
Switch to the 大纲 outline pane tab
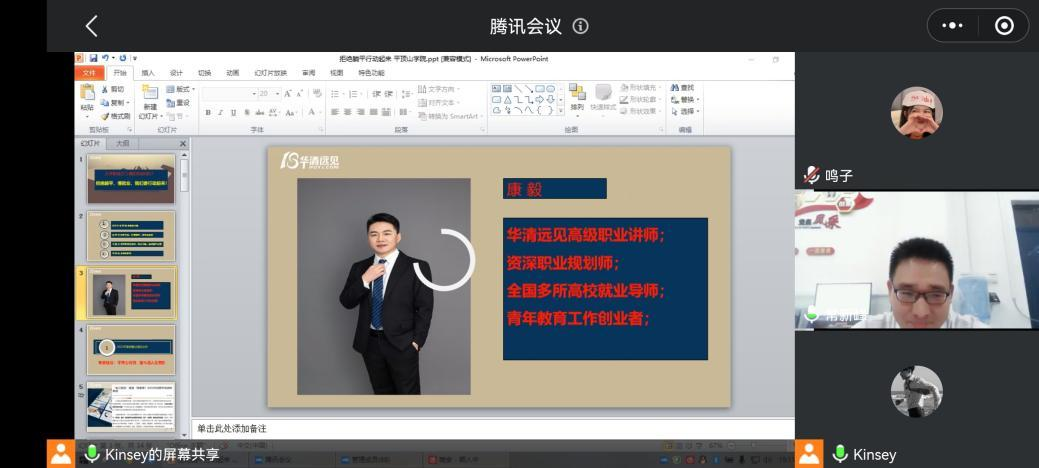click(122, 144)
